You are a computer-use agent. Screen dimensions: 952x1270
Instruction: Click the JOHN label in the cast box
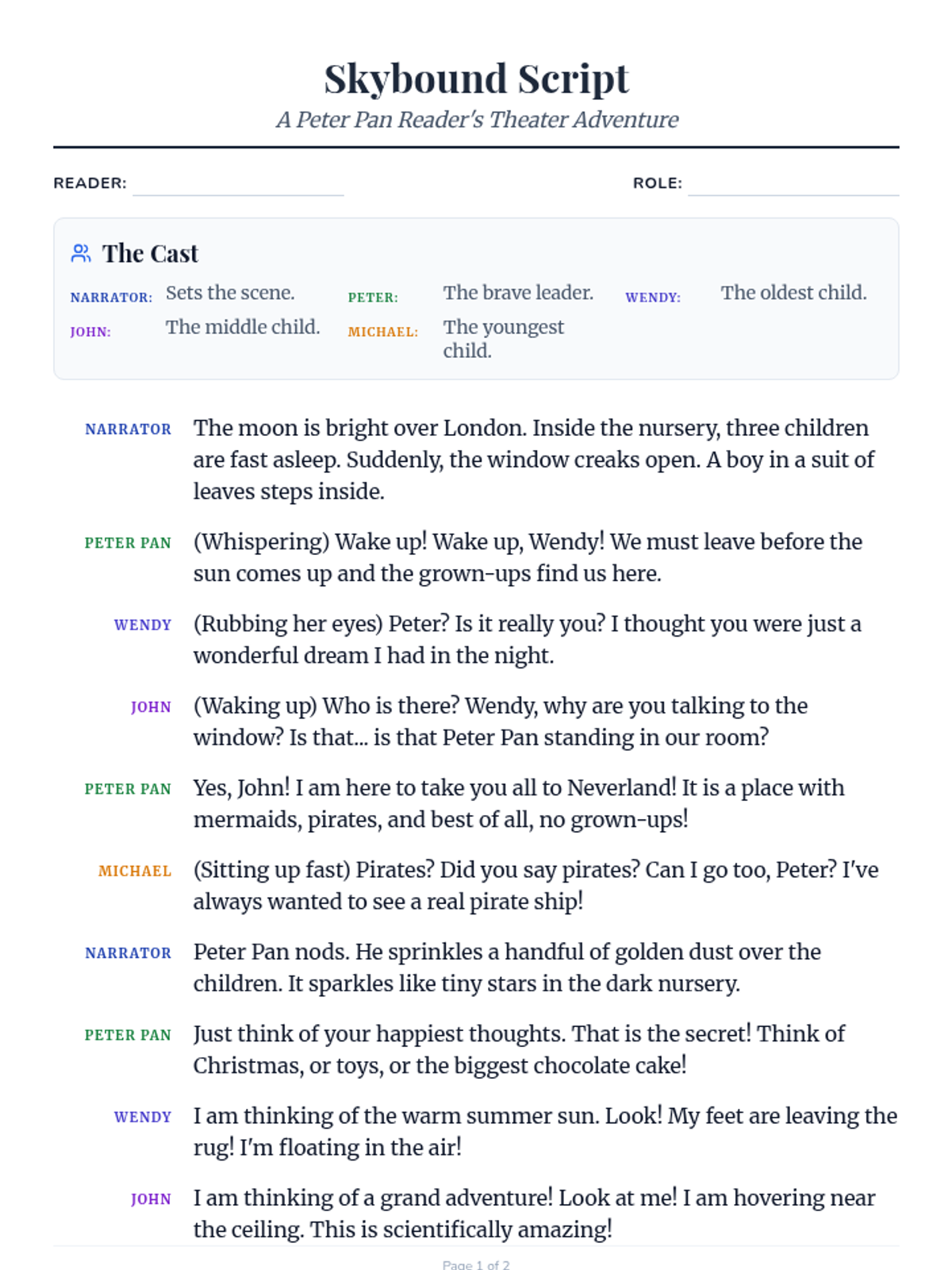tap(90, 332)
